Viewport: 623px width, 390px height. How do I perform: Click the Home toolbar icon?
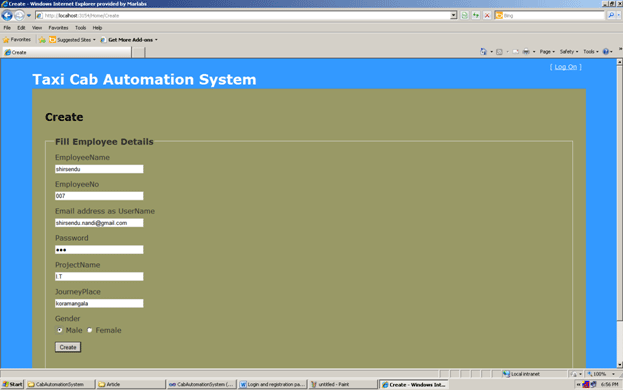pos(483,52)
